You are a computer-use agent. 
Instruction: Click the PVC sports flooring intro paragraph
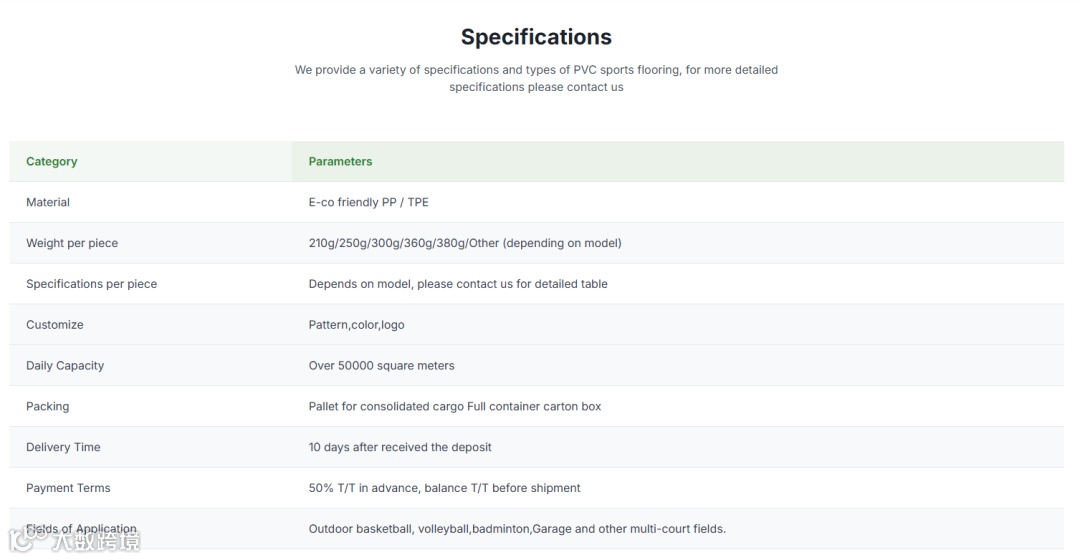click(x=536, y=78)
